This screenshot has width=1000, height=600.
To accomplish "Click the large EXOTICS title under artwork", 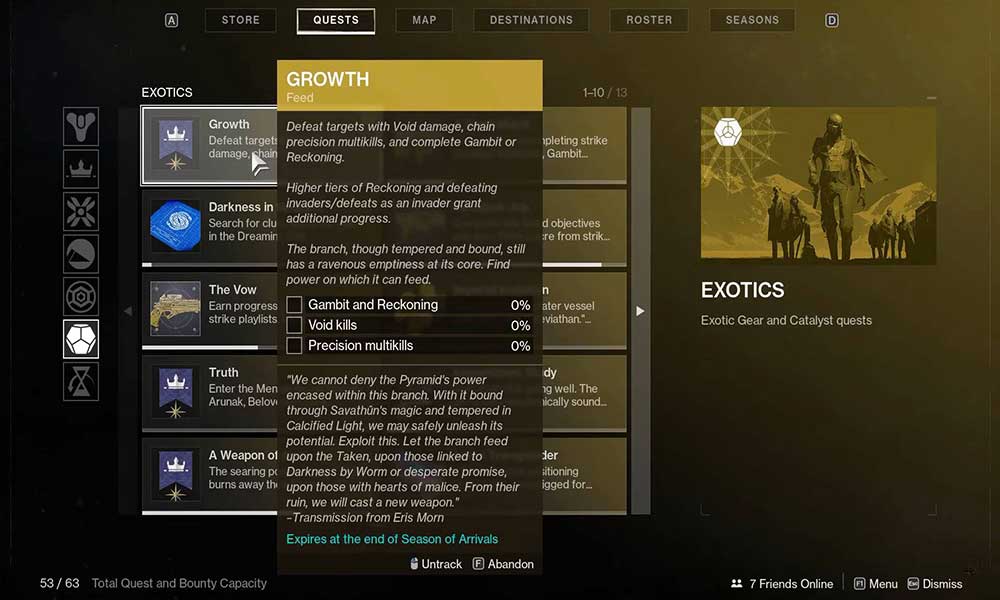I will click(x=742, y=290).
